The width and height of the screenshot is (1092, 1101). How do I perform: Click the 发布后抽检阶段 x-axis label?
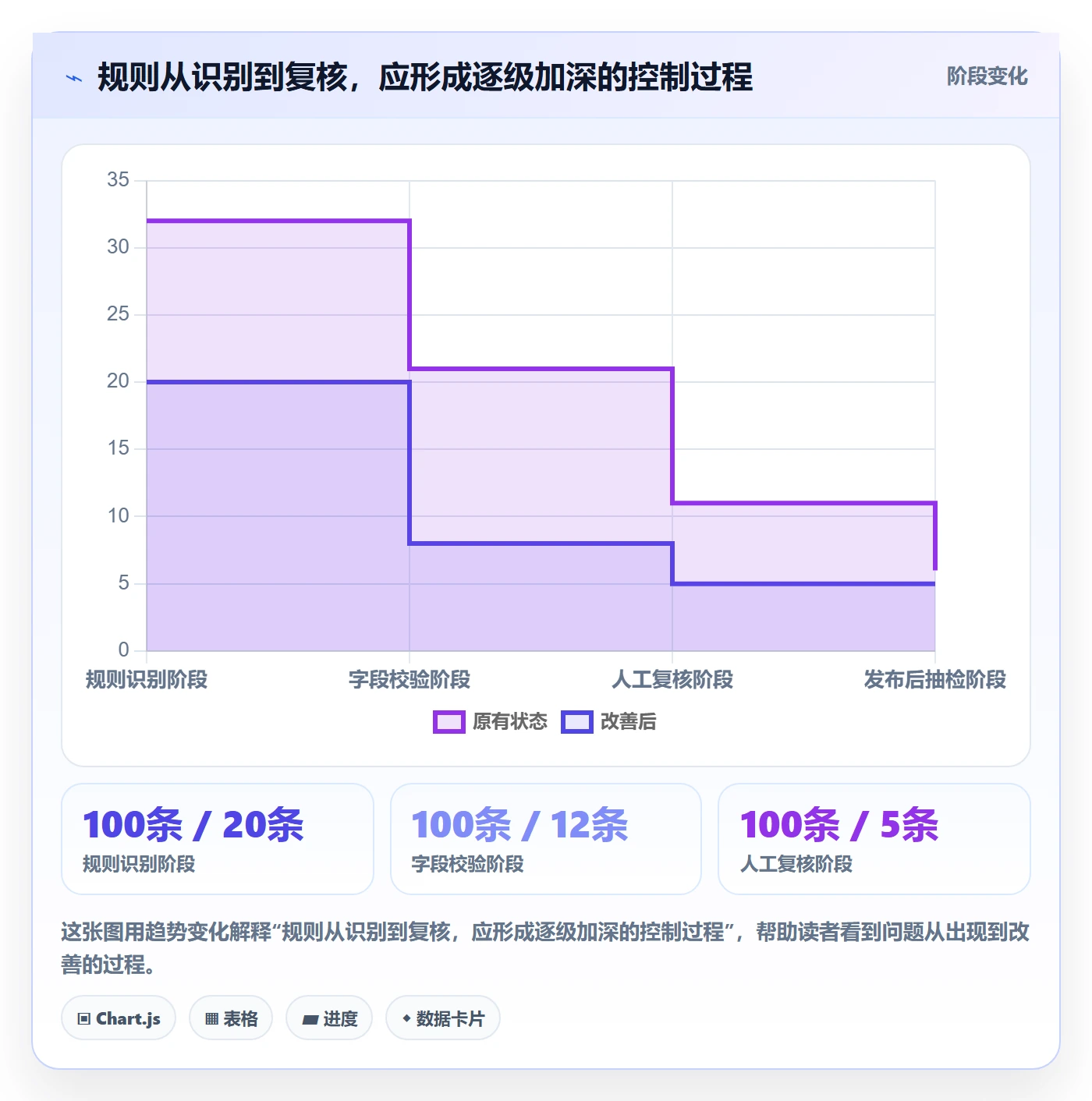[935, 680]
